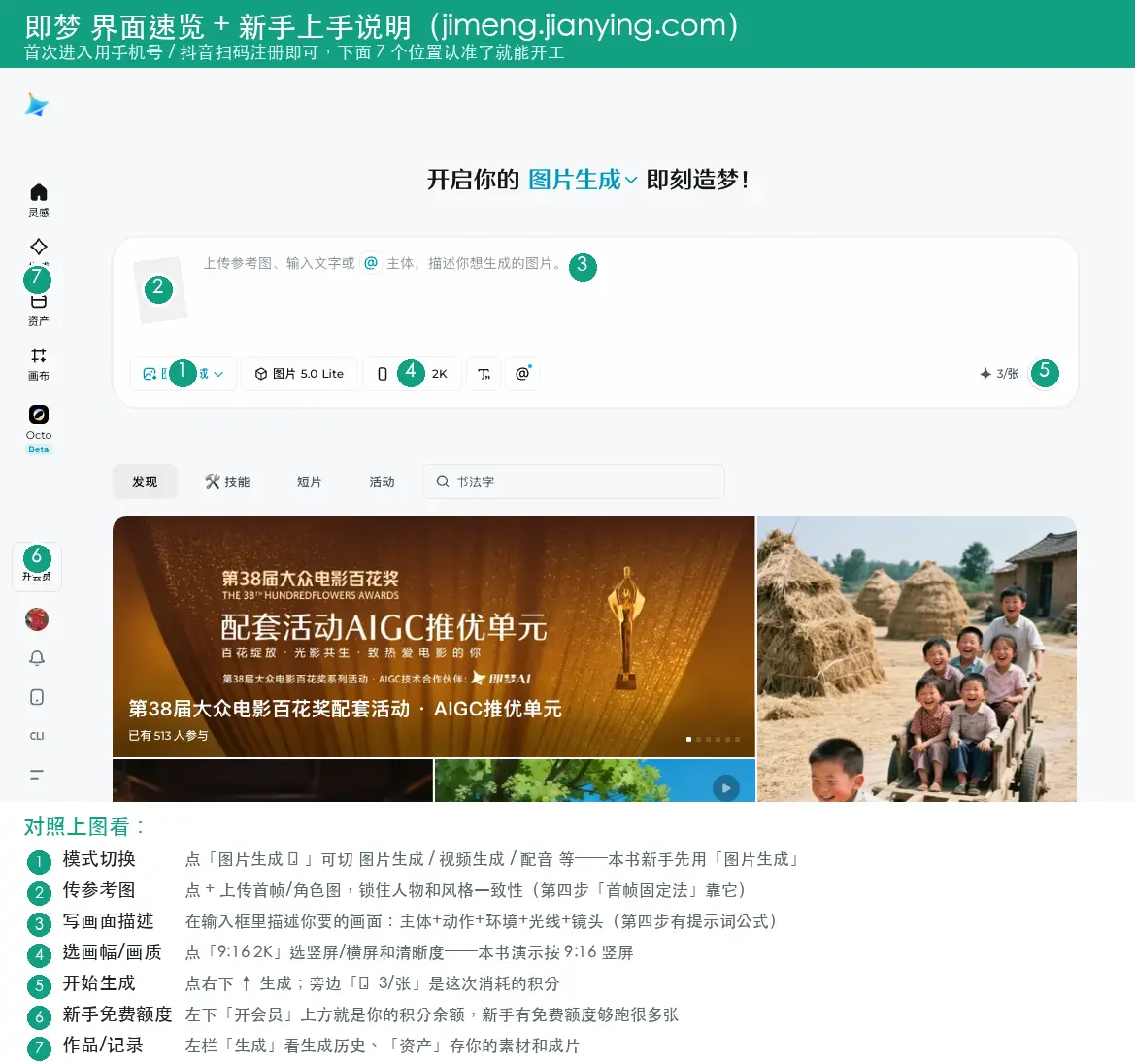Click the first carousel dot on banner
This screenshot has height=1064, width=1135.
(688, 739)
